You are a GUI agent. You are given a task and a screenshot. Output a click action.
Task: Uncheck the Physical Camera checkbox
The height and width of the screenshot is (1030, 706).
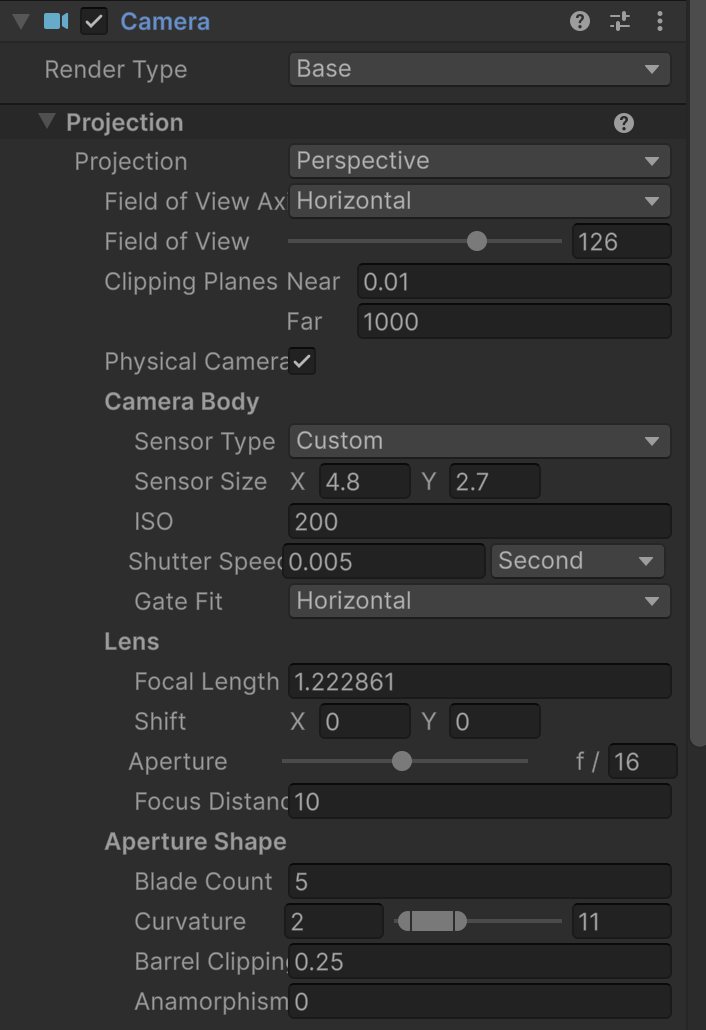click(302, 361)
